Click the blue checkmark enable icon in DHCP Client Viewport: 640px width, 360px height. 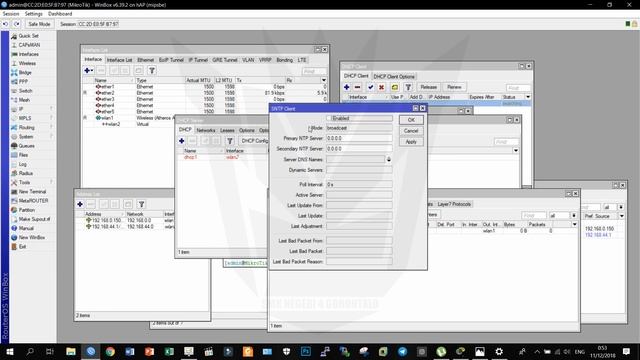tap(370, 87)
